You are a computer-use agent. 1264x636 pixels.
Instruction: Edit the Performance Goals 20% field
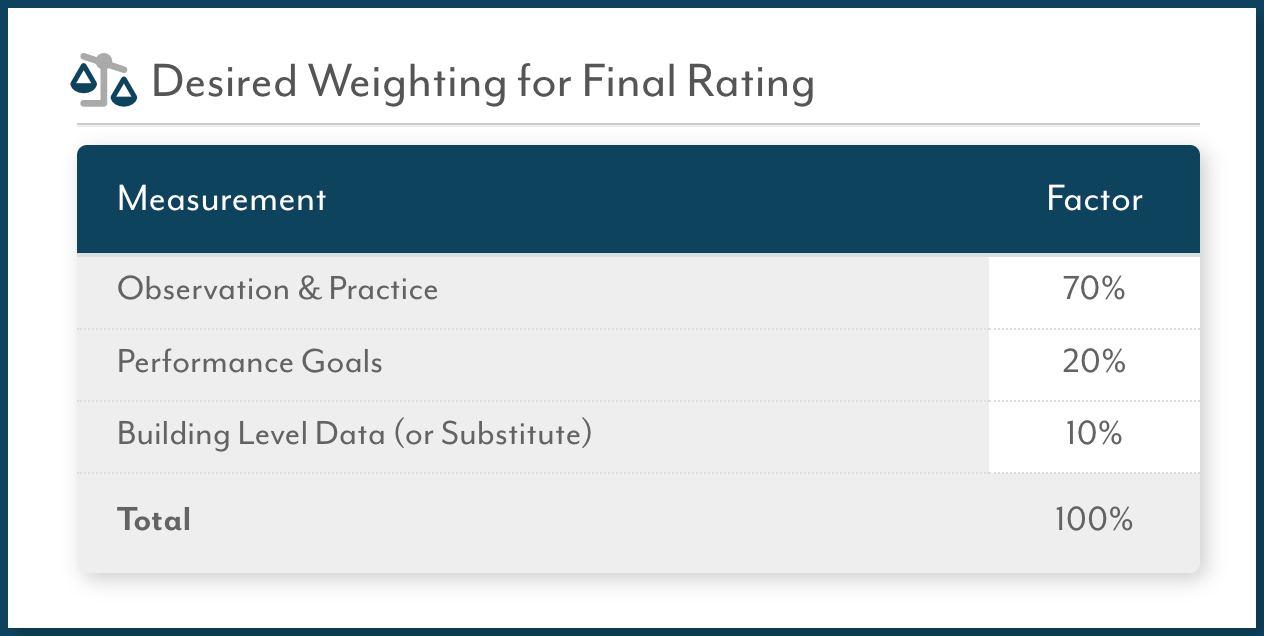coord(1094,364)
